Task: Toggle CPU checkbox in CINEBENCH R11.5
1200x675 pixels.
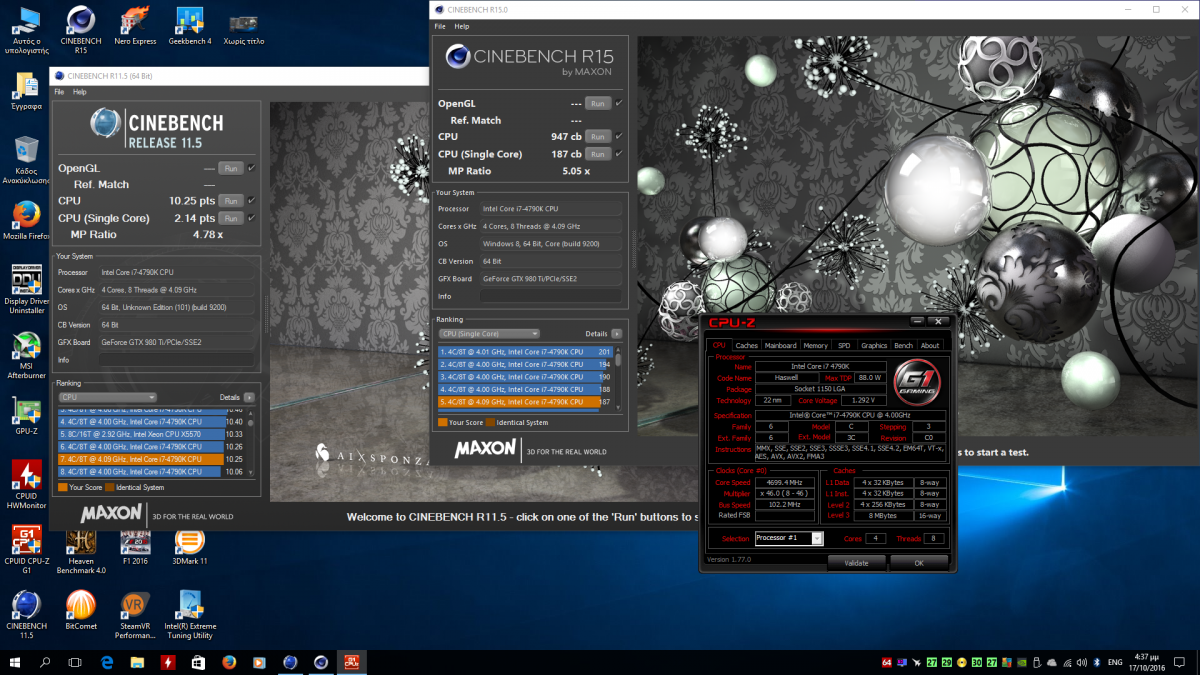Action: click(x=251, y=200)
